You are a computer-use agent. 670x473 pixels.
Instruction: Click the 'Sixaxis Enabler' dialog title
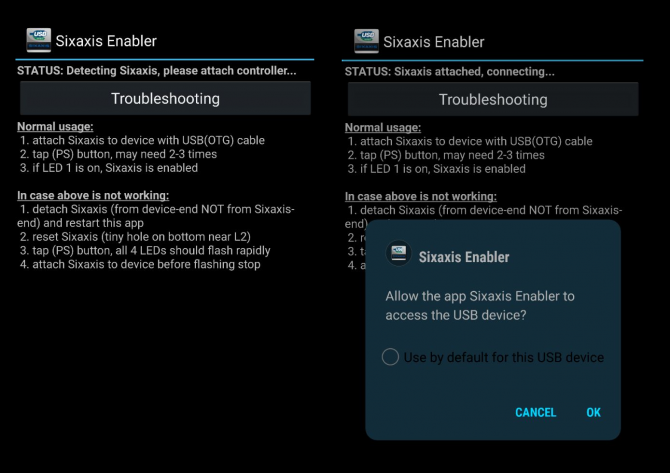point(464,257)
